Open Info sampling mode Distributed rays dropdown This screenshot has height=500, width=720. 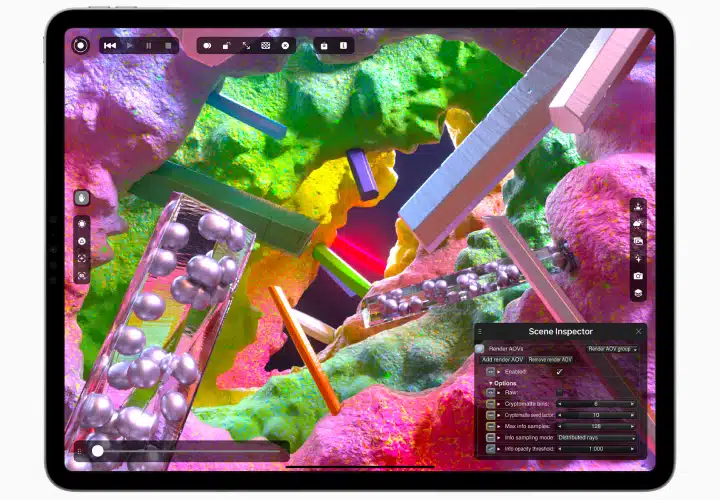pos(597,438)
